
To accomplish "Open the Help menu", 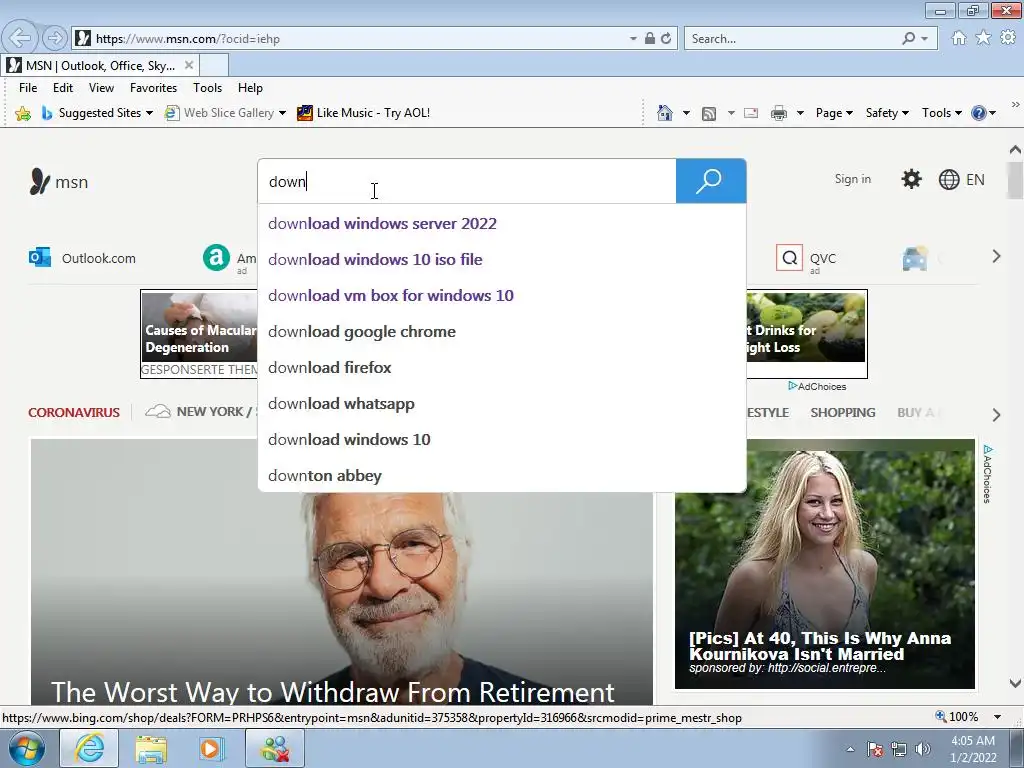I will click(x=250, y=88).
